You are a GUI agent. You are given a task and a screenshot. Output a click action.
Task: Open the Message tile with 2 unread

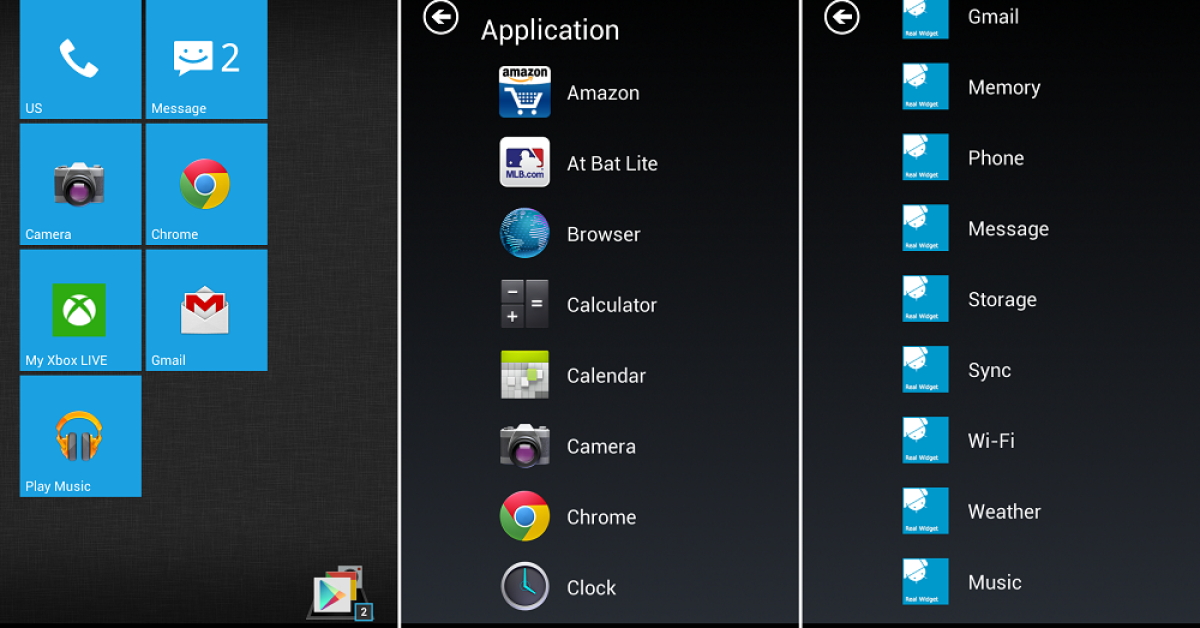[x=206, y=59]
